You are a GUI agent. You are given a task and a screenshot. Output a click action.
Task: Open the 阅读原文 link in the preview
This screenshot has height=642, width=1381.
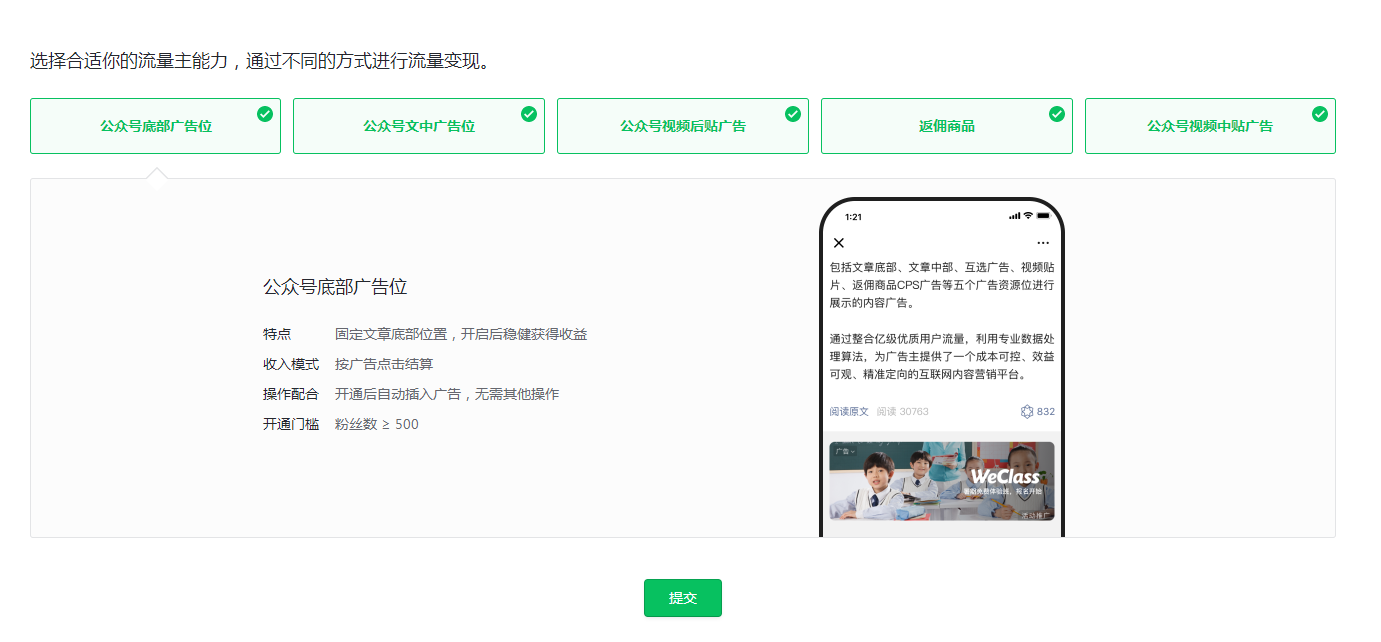coord(849,411)
